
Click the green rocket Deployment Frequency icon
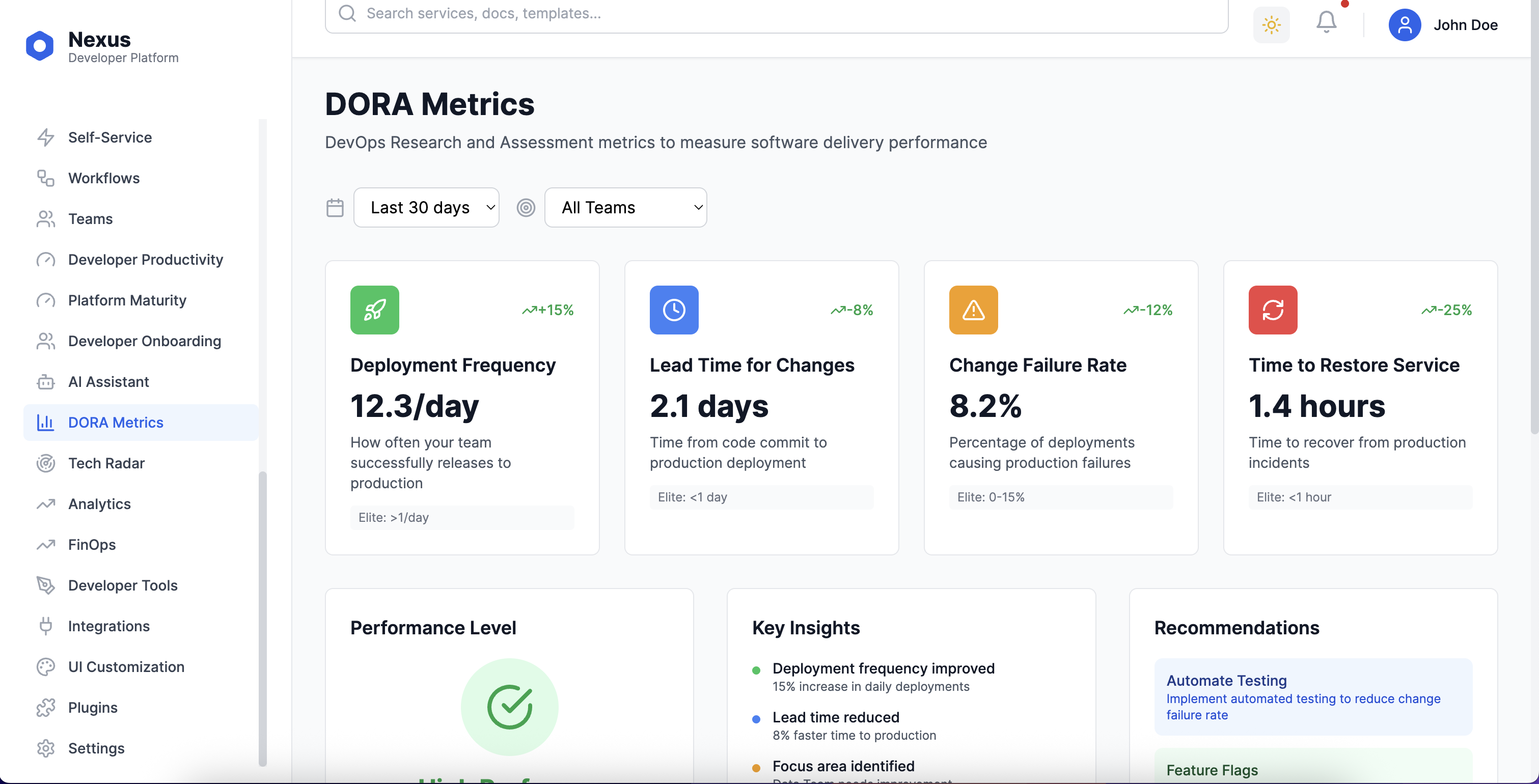click(x=375, y=310)
